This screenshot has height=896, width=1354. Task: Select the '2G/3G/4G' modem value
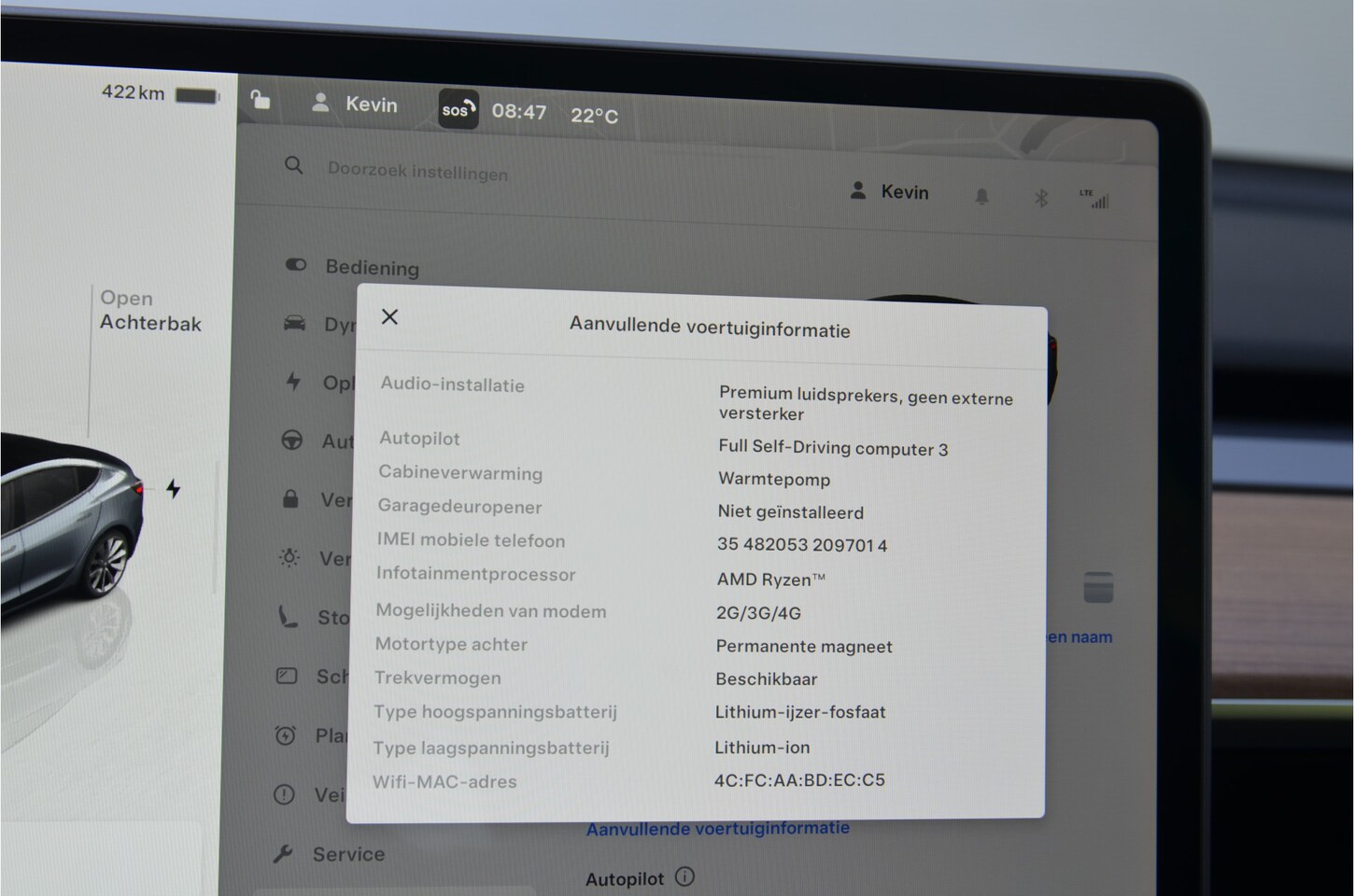758,613
